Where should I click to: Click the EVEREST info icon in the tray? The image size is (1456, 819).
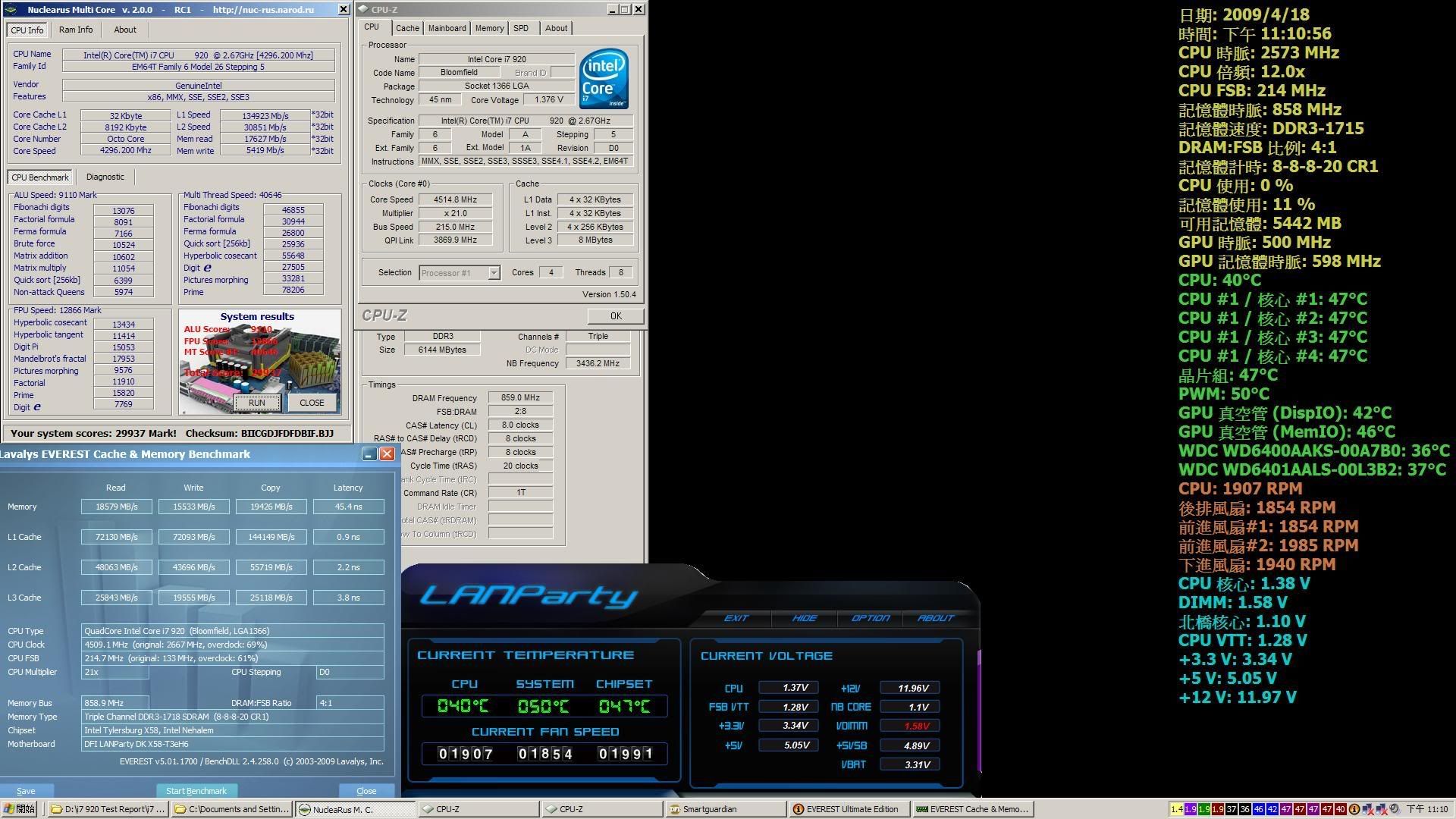(x=1354, y=809)
